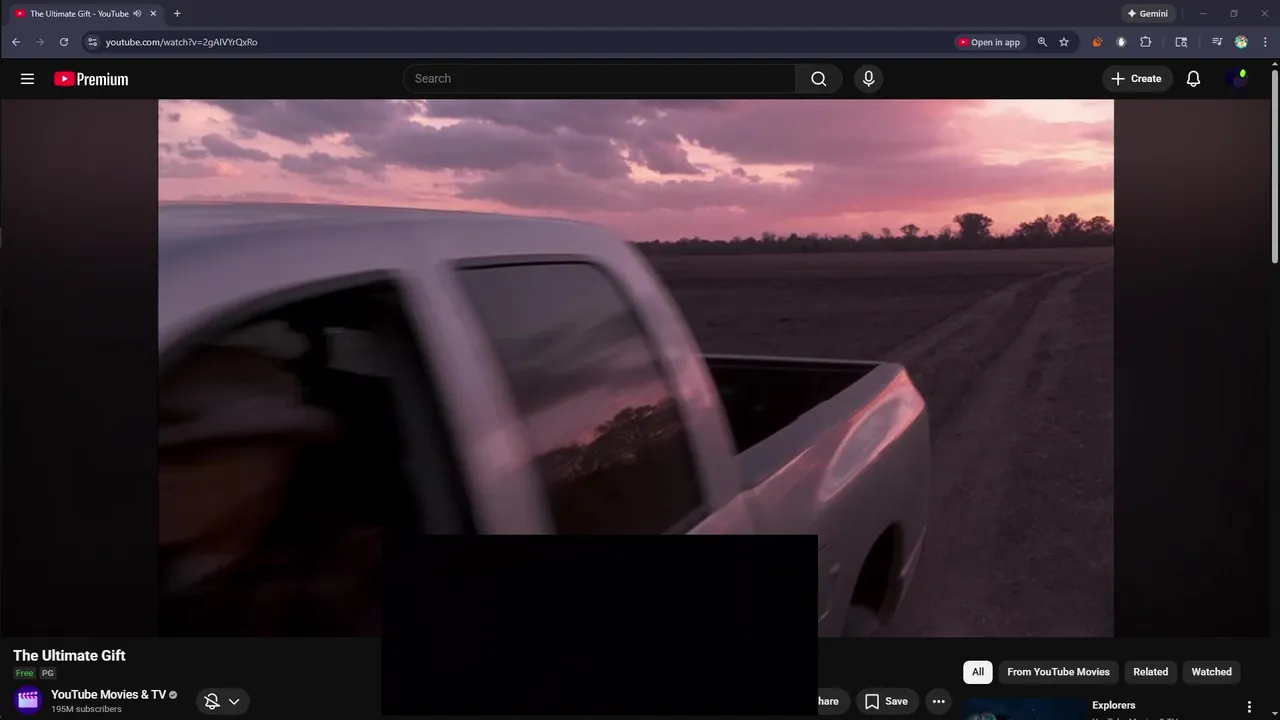Click the browser forward arrow
This screenshot has width=1280, height=720.
pos(40,42)
